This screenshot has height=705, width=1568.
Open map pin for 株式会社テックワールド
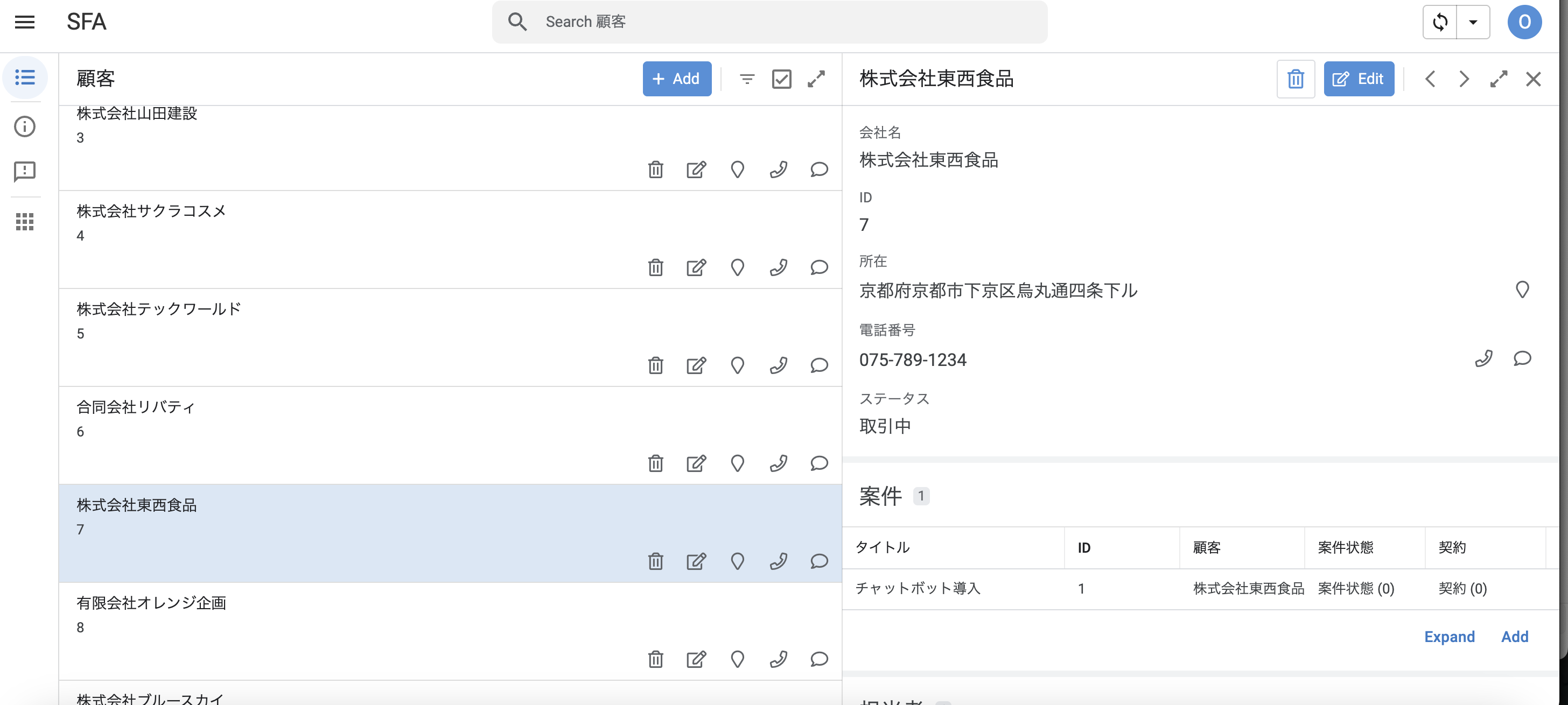[x=737, y=365]
